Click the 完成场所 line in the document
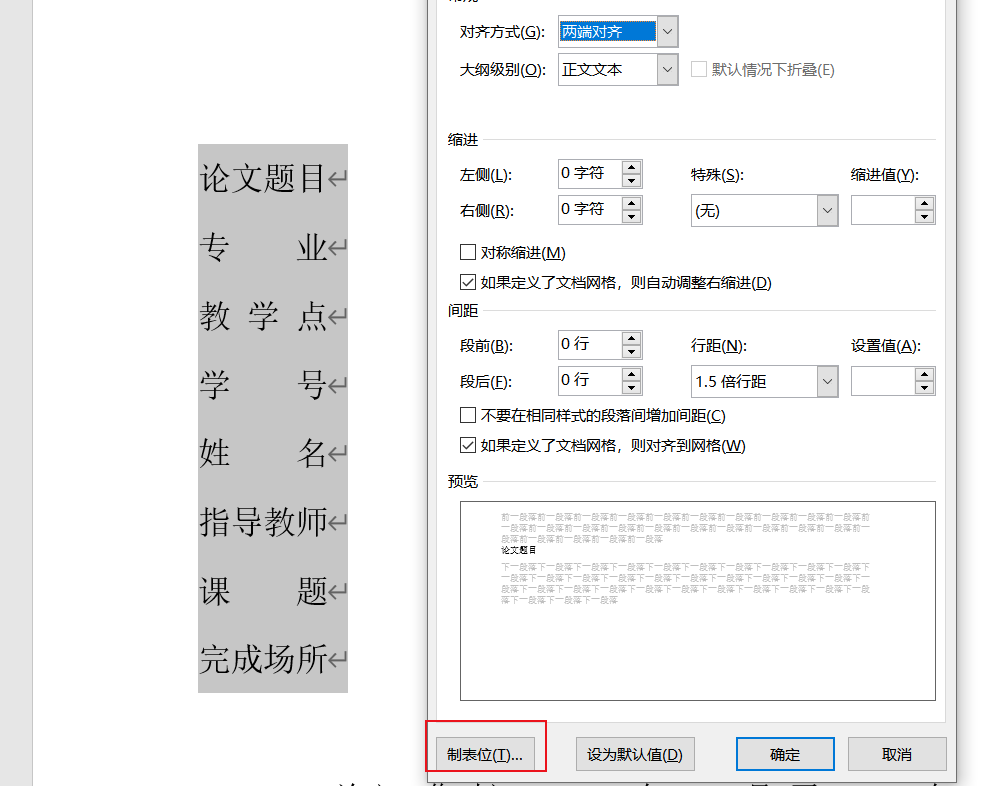Viewport: 996px width, 786px height. 263,659
